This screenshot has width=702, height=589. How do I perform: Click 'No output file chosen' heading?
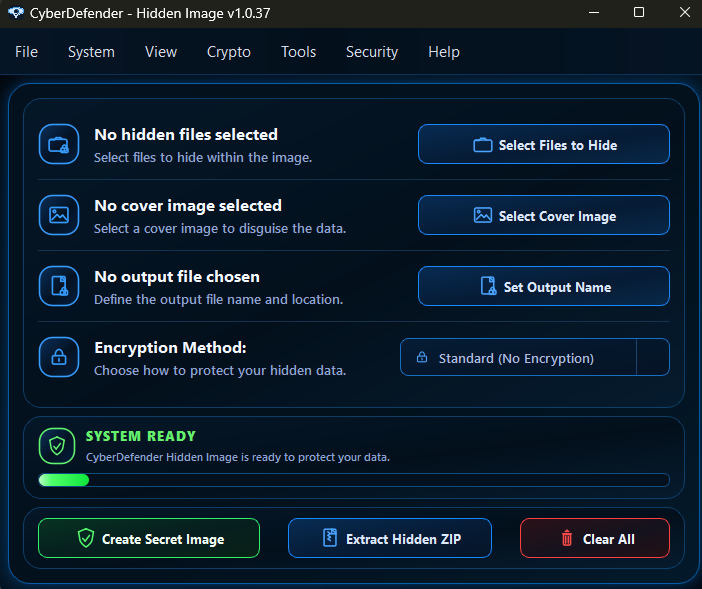pyautogui.click(x=177, y=277)
